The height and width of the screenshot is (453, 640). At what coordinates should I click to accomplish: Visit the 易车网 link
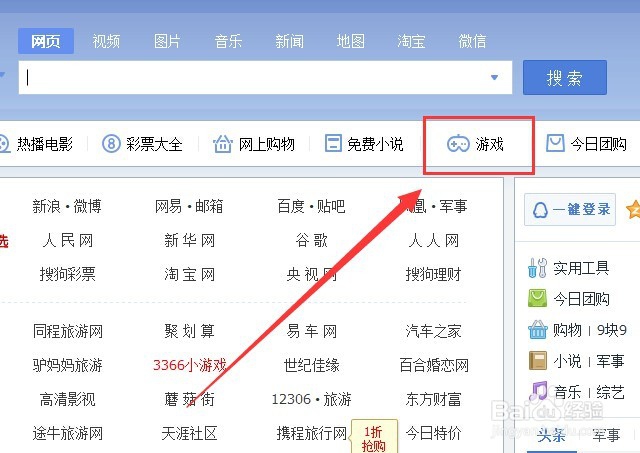tap(311, 331)
